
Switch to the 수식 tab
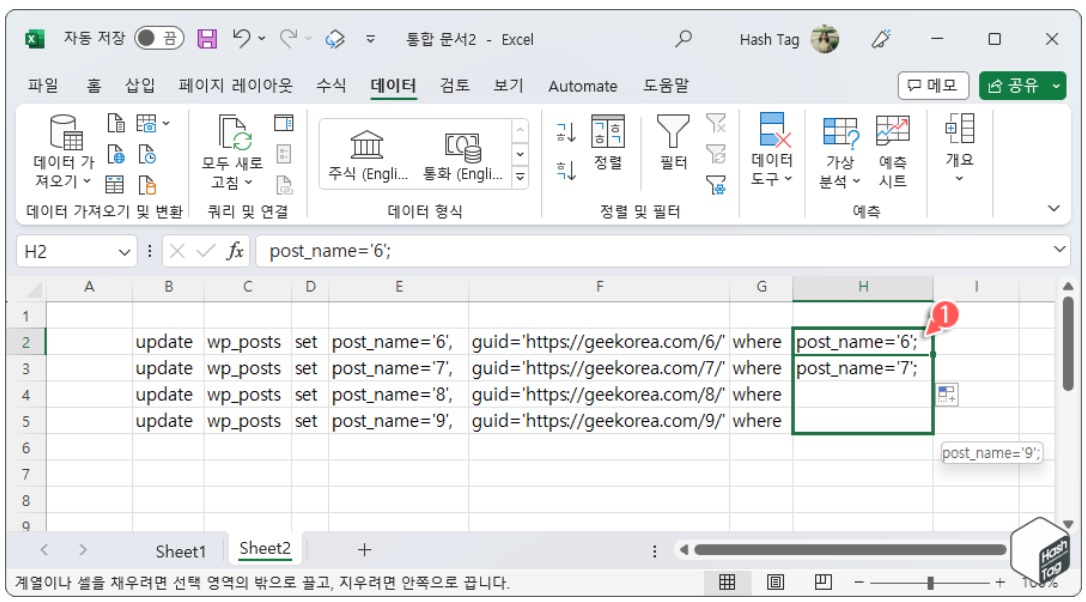point(331,86)
